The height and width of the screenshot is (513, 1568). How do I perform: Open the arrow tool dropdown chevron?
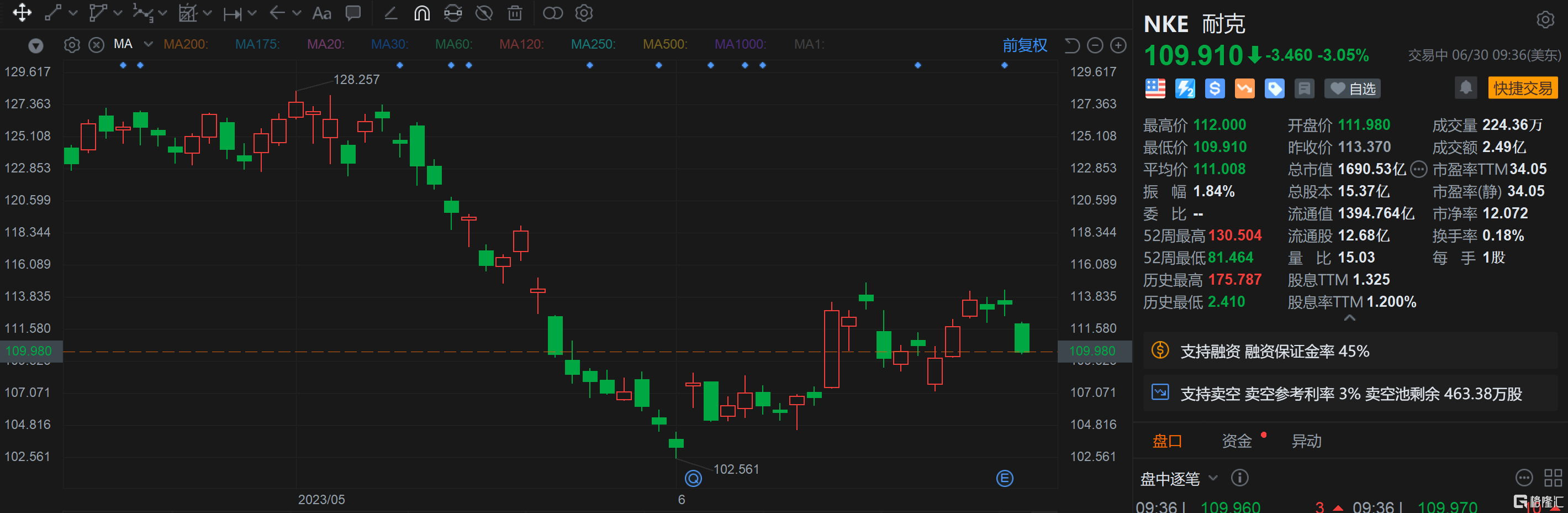pyautogui.click(x=297, y=13)
